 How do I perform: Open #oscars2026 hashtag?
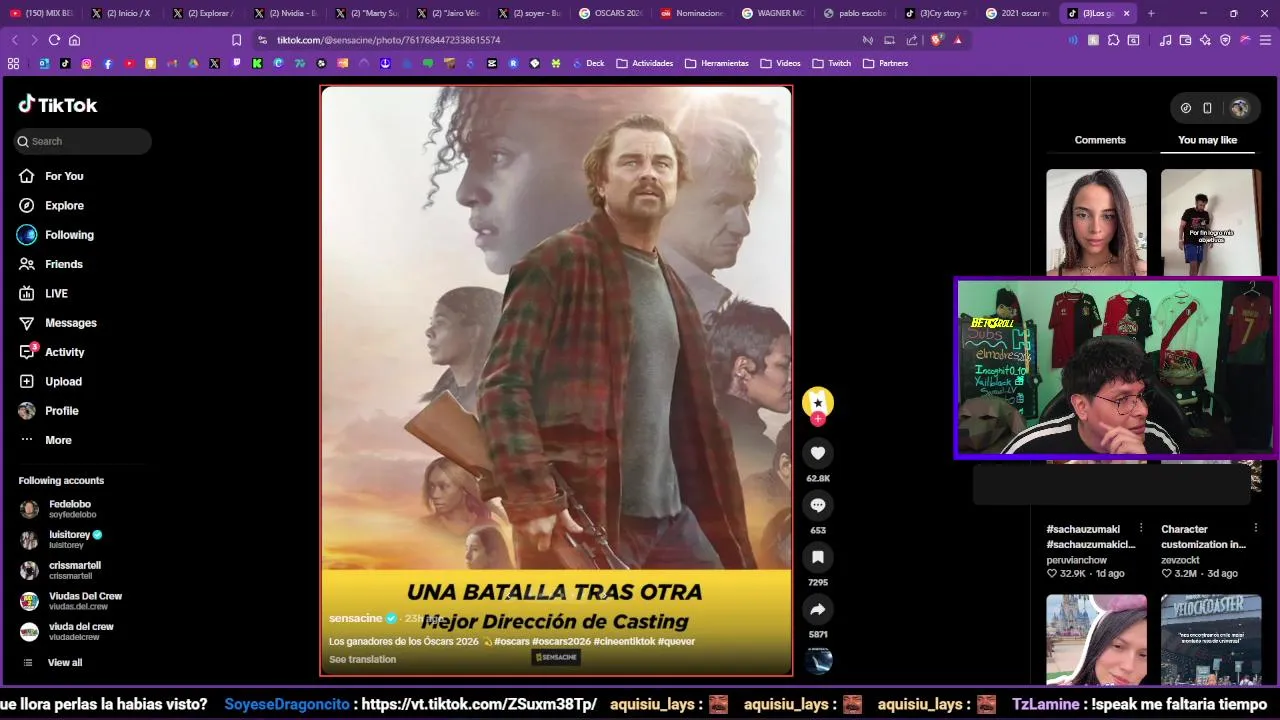[561, 641]
